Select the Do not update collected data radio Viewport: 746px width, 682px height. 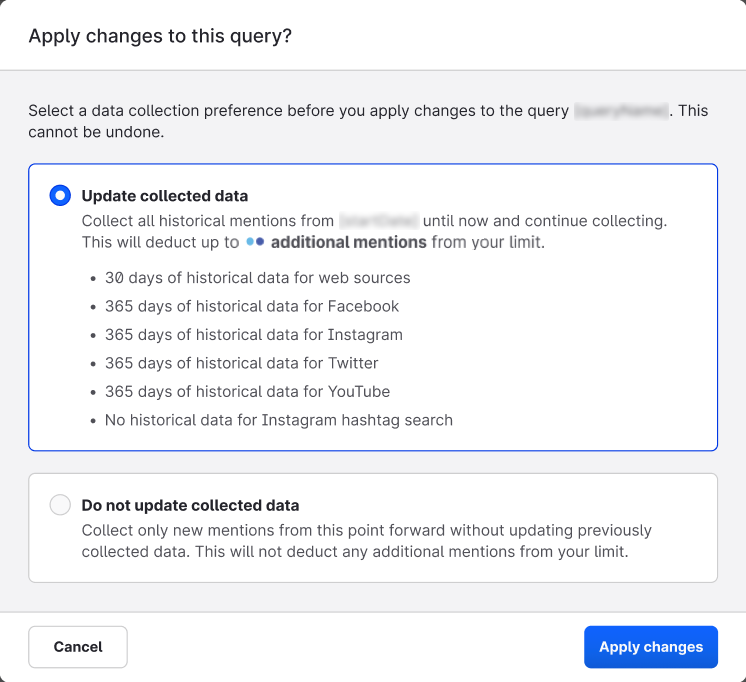[60, 505]
